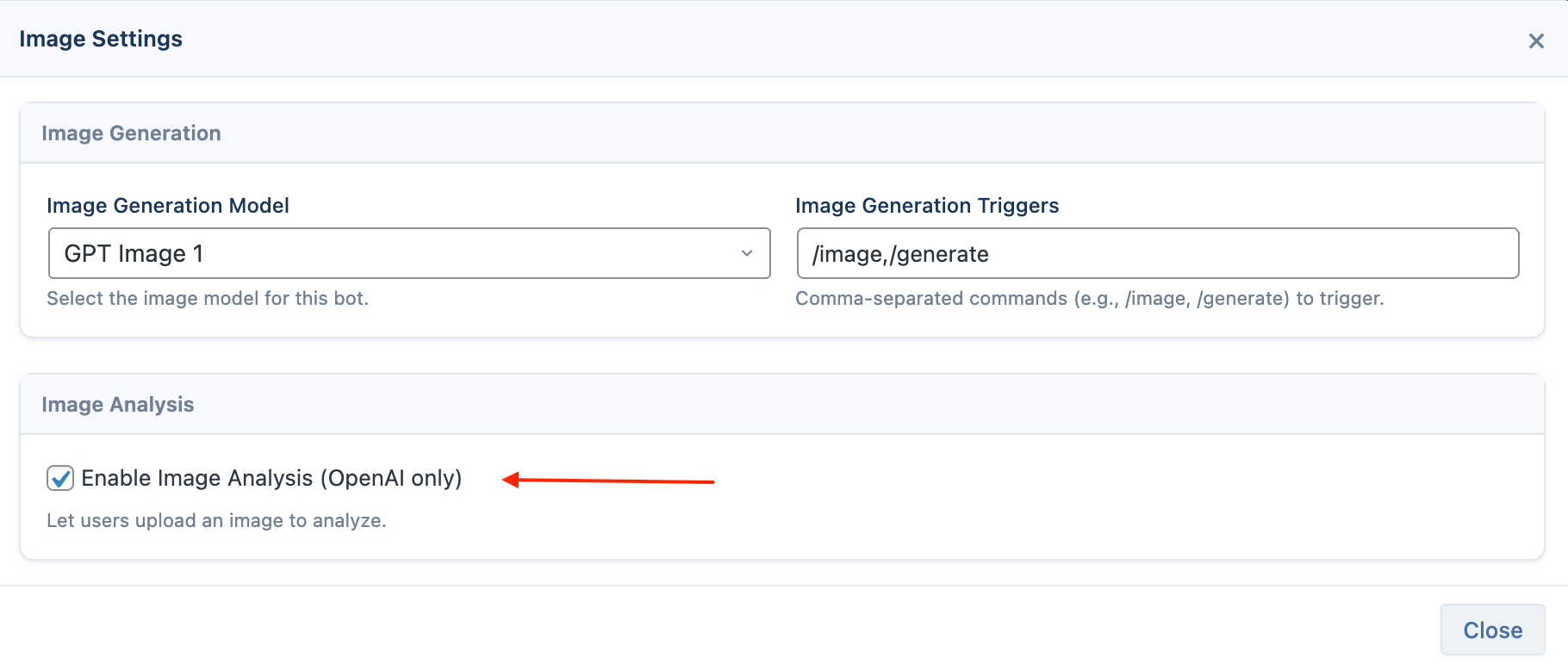
Task: Open the Image Generation Model dropdown
Action: coord(409,253)
